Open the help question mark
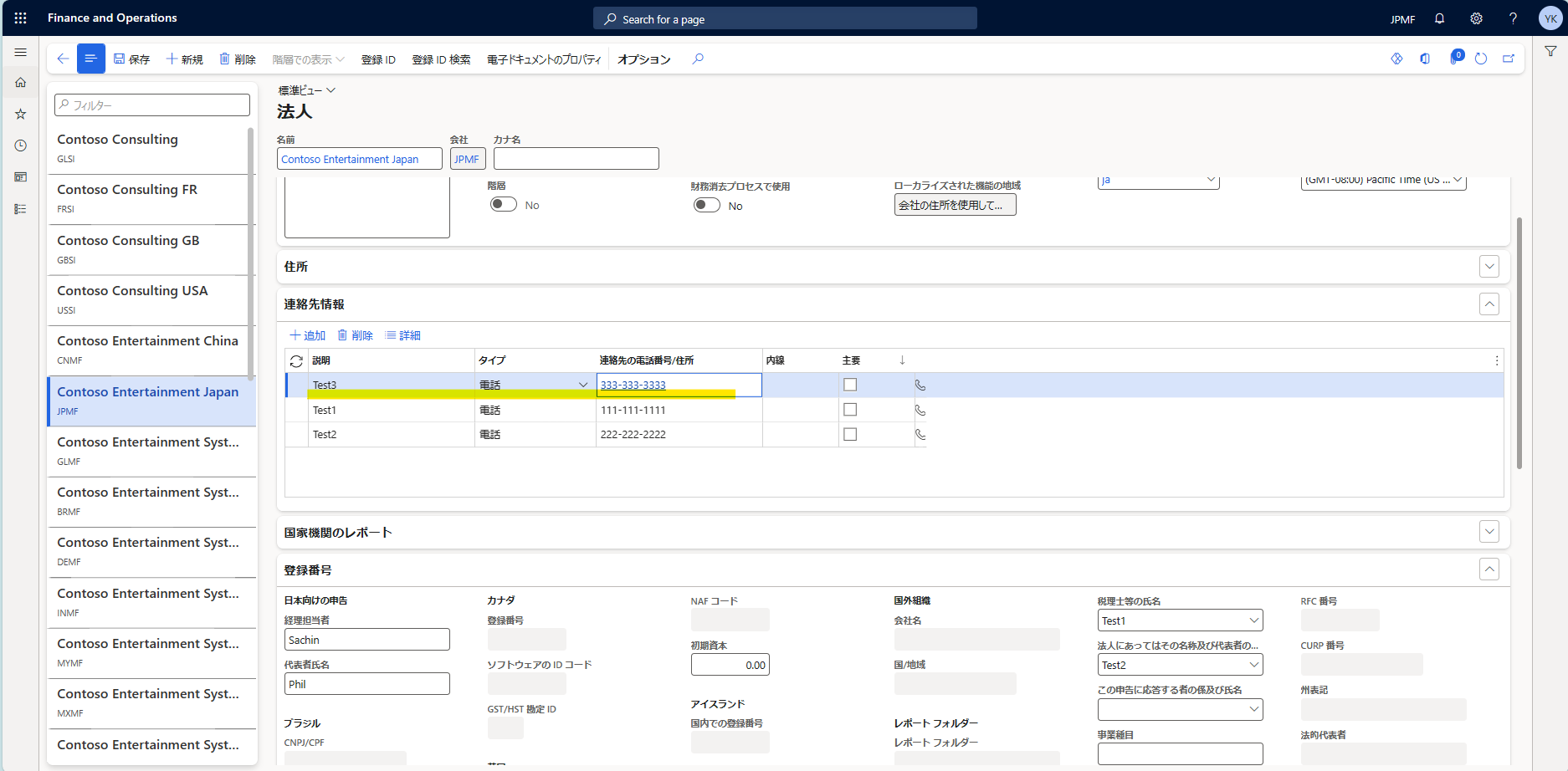1568x771 pixels. click(x=1513, y=18)
